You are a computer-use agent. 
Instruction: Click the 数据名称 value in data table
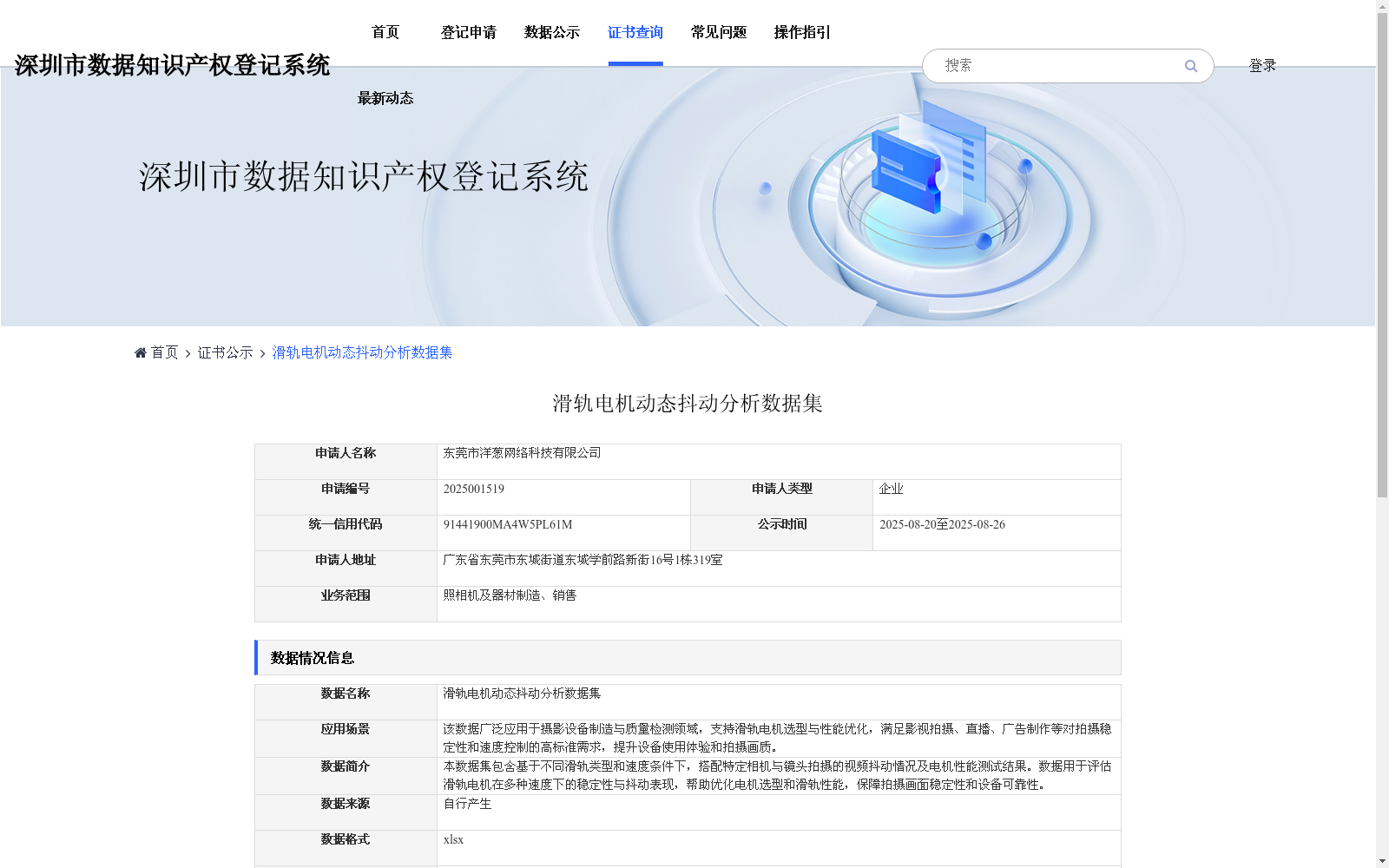[x=523, y=694]
